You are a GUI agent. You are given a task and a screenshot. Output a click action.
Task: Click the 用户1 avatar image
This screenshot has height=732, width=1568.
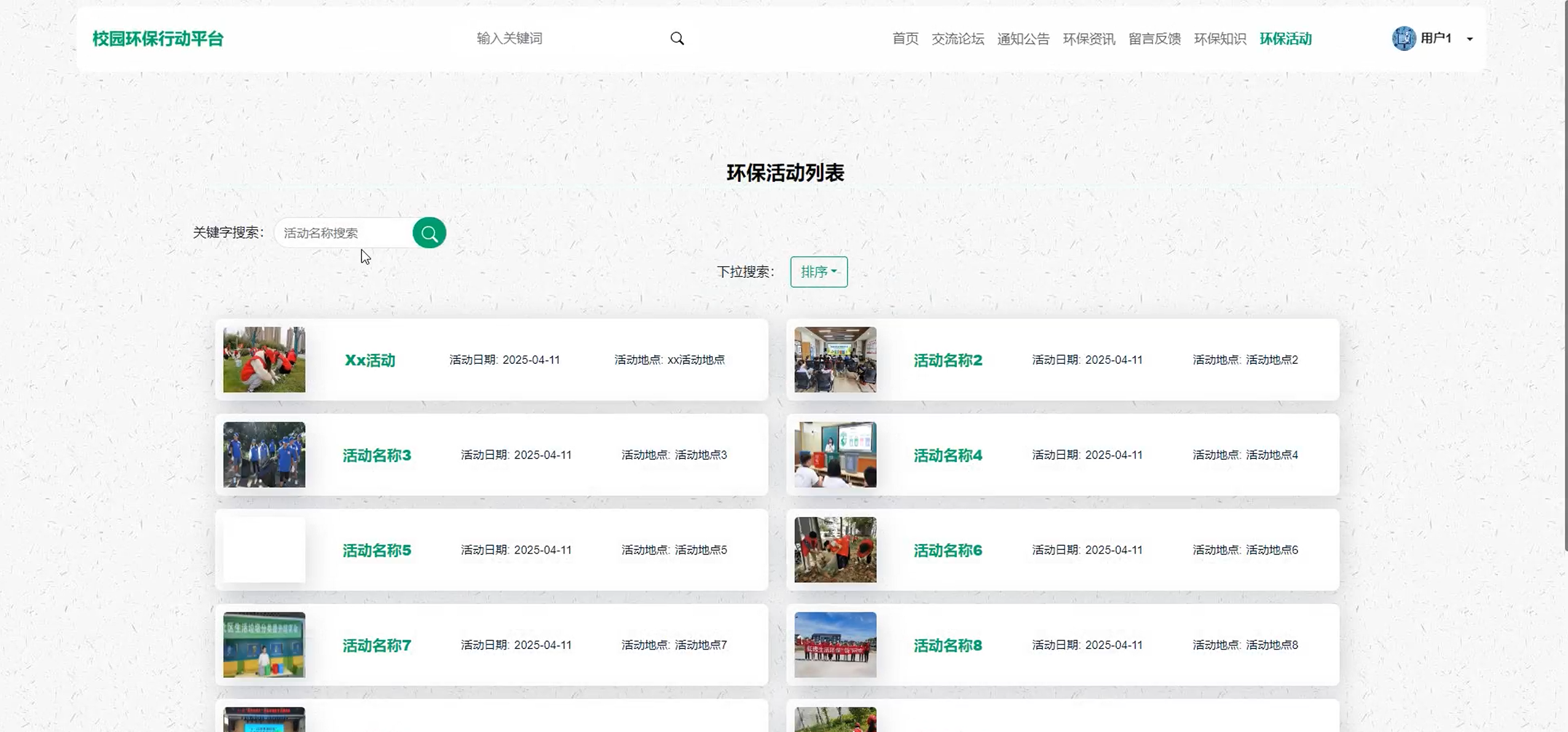pos(1403,39)
